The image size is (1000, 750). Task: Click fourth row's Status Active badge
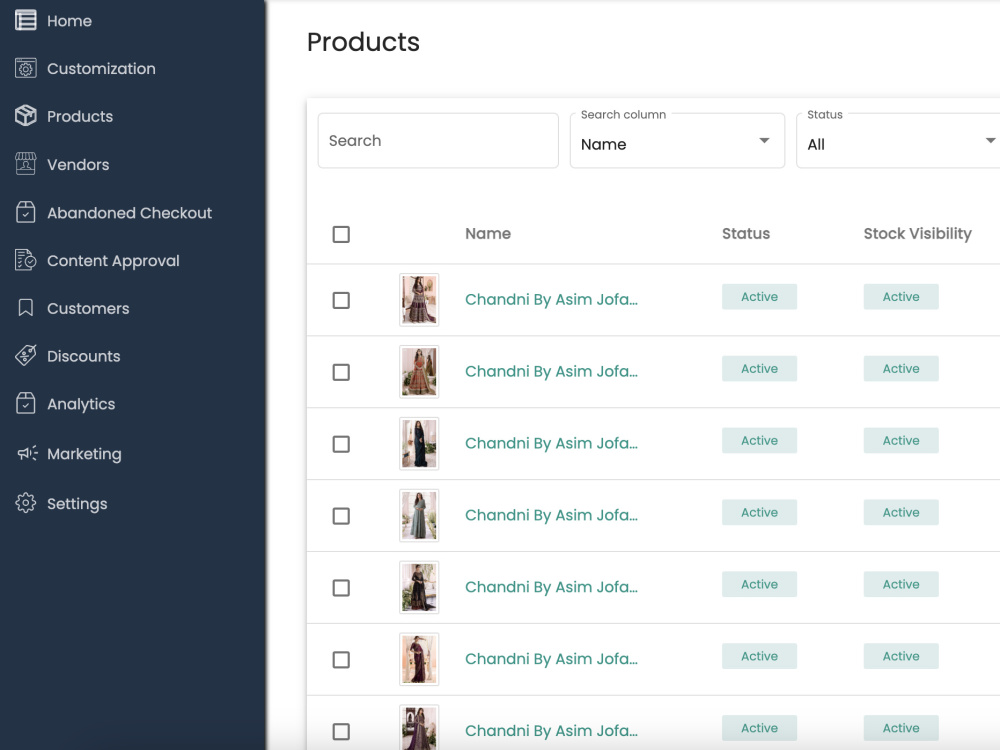(x=760, y=512)
